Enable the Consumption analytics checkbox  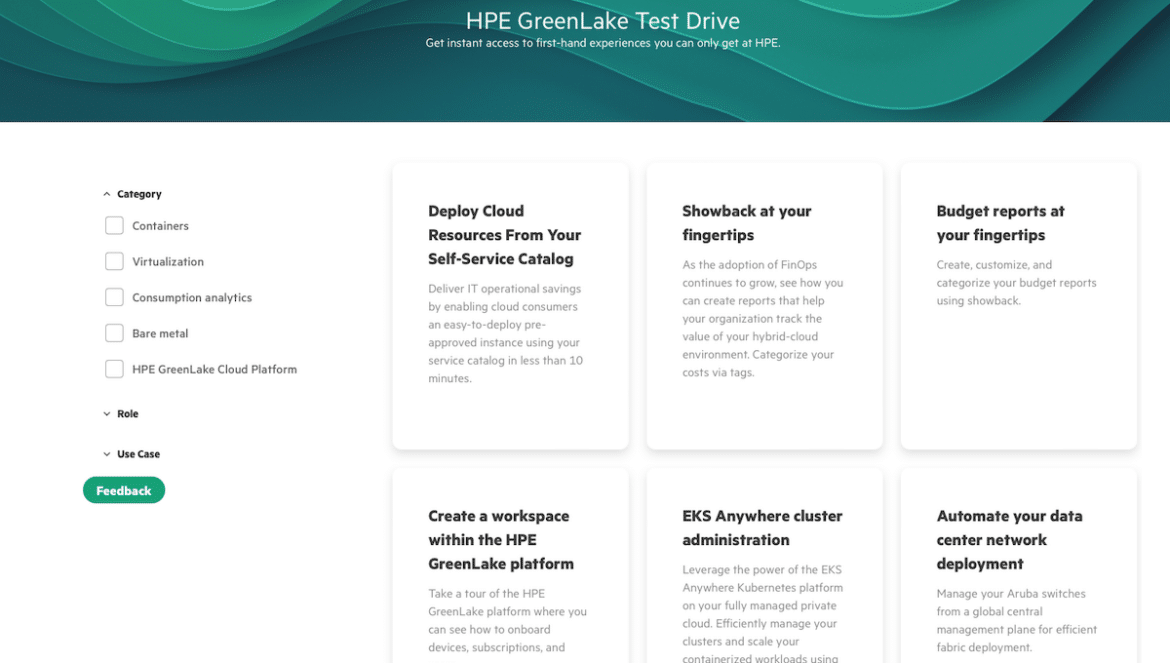pyautogui.click(x=114, y=297)
